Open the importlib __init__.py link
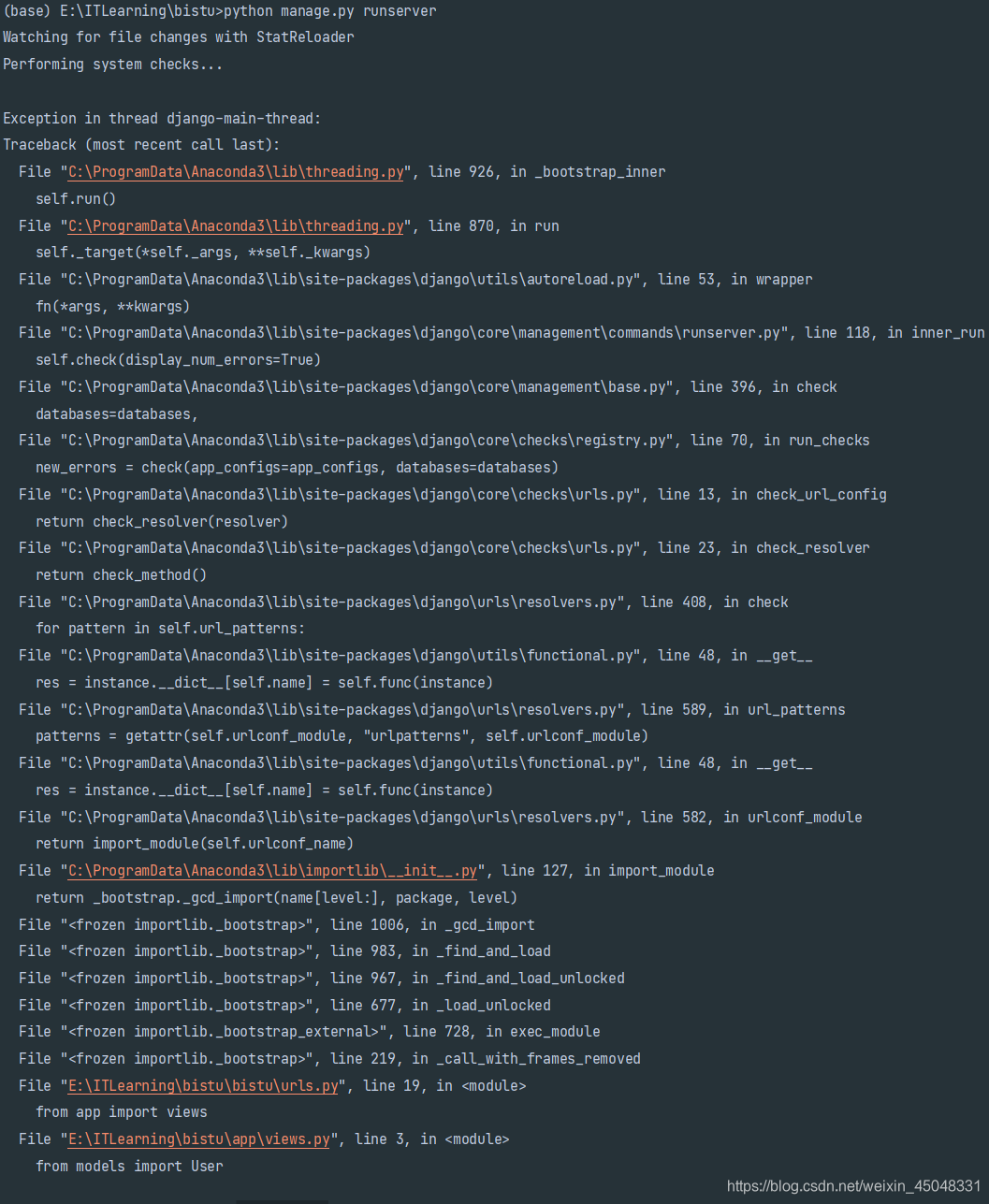The width and height of the screenshot is (989, 1204). (270, 870)
